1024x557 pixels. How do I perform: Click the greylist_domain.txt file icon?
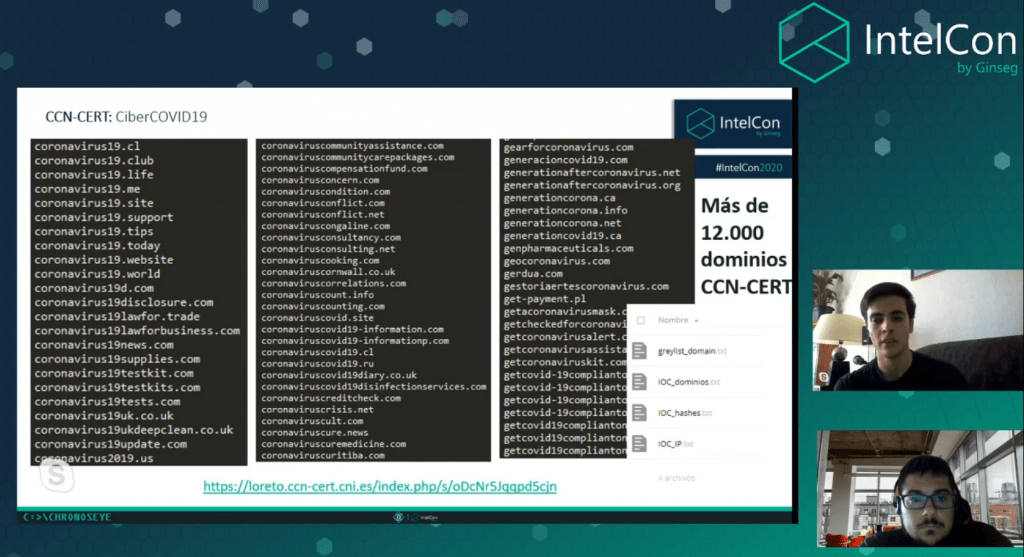(x=639, y=351)
